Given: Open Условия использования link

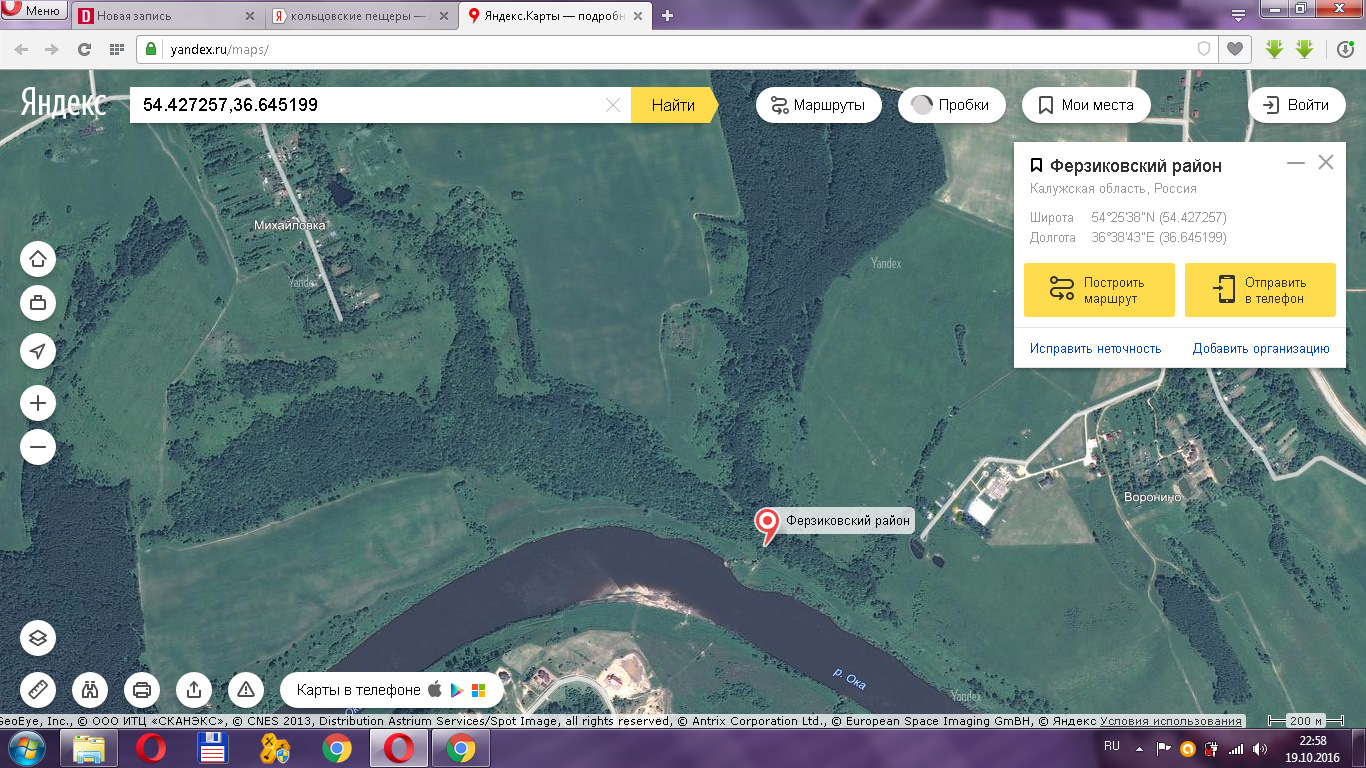Looking at the screenshot, I should coord(1171,721).
